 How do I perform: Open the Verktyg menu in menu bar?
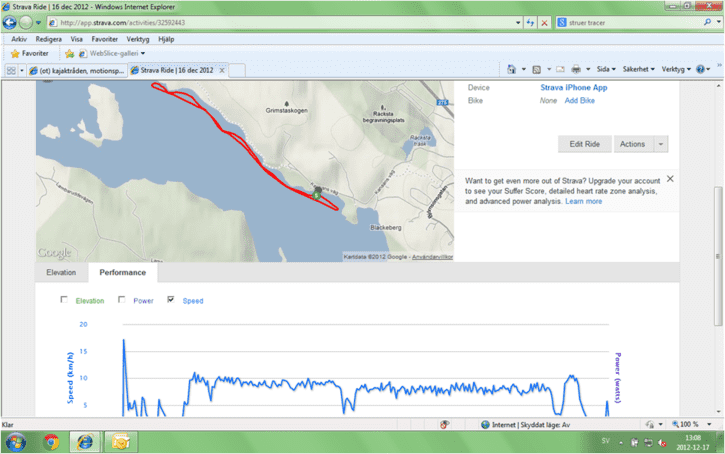[138, 39]
